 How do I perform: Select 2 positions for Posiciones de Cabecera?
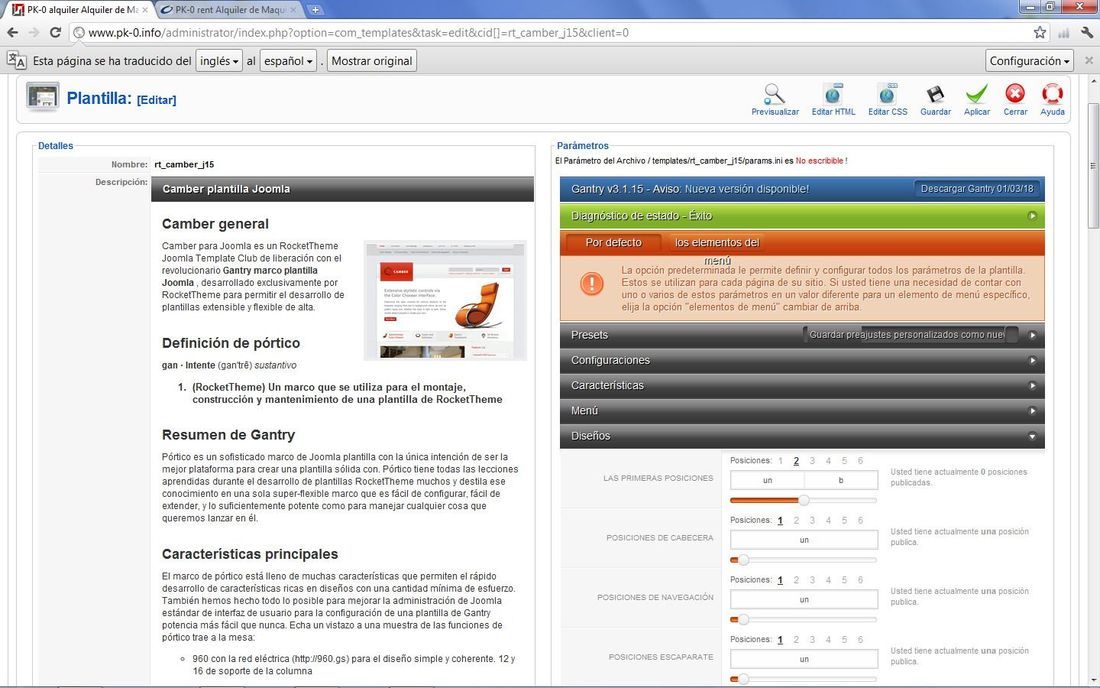coord(796,520)
